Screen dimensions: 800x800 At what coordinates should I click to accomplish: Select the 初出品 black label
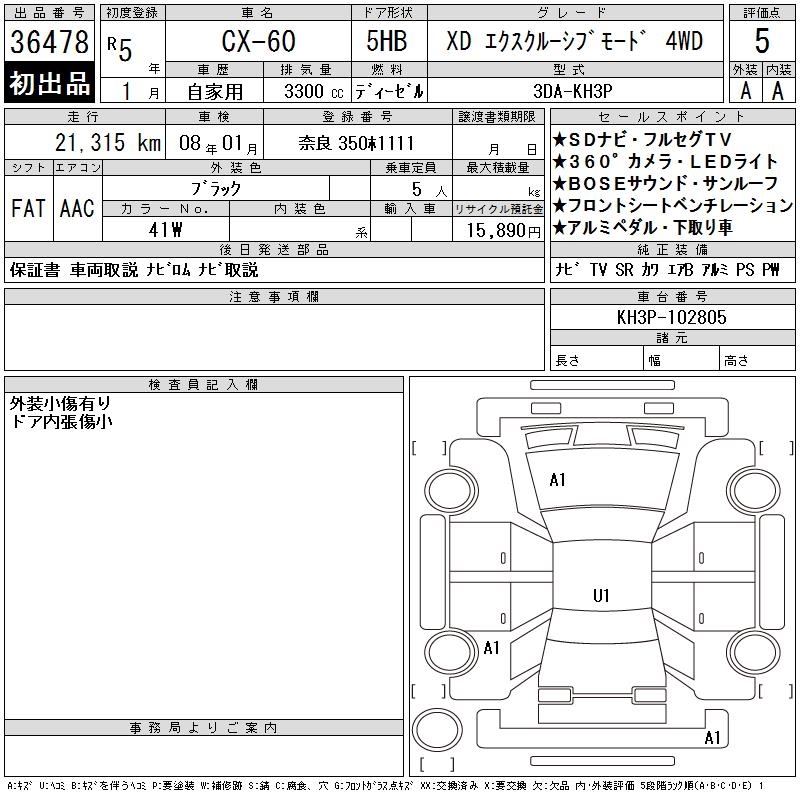(49, 83)
